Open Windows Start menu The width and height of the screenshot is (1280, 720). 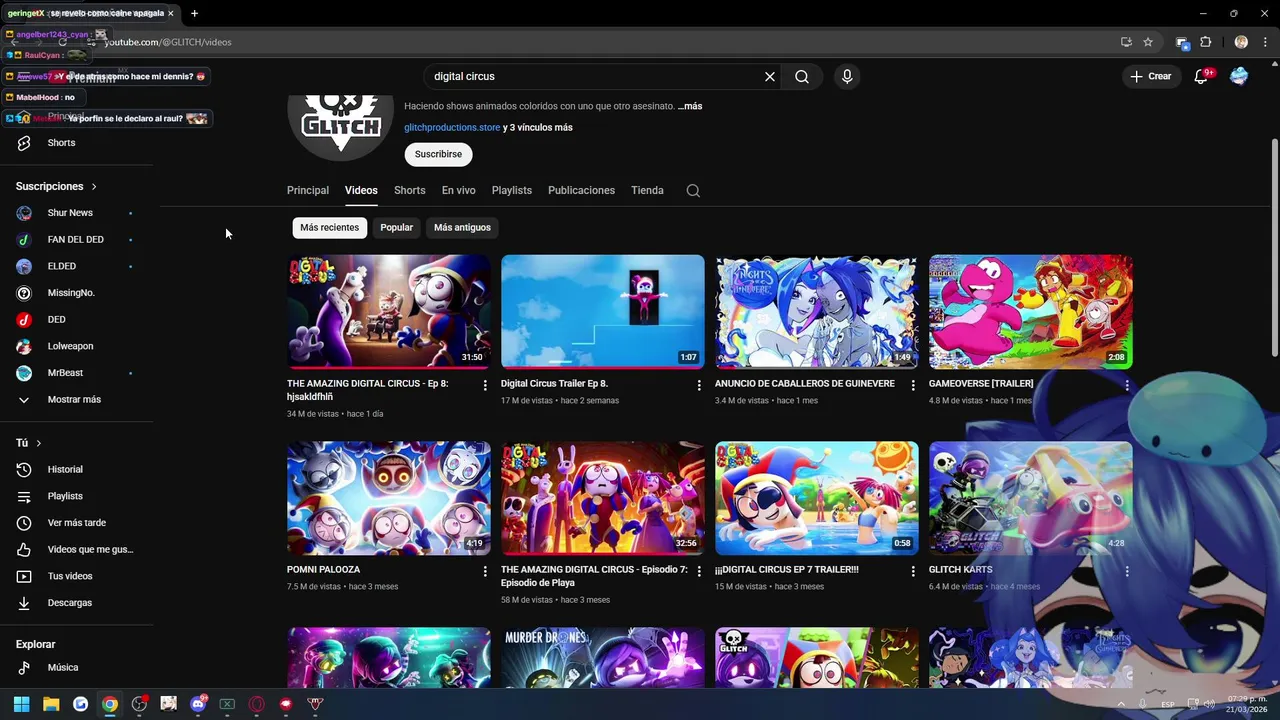(21, 704)
